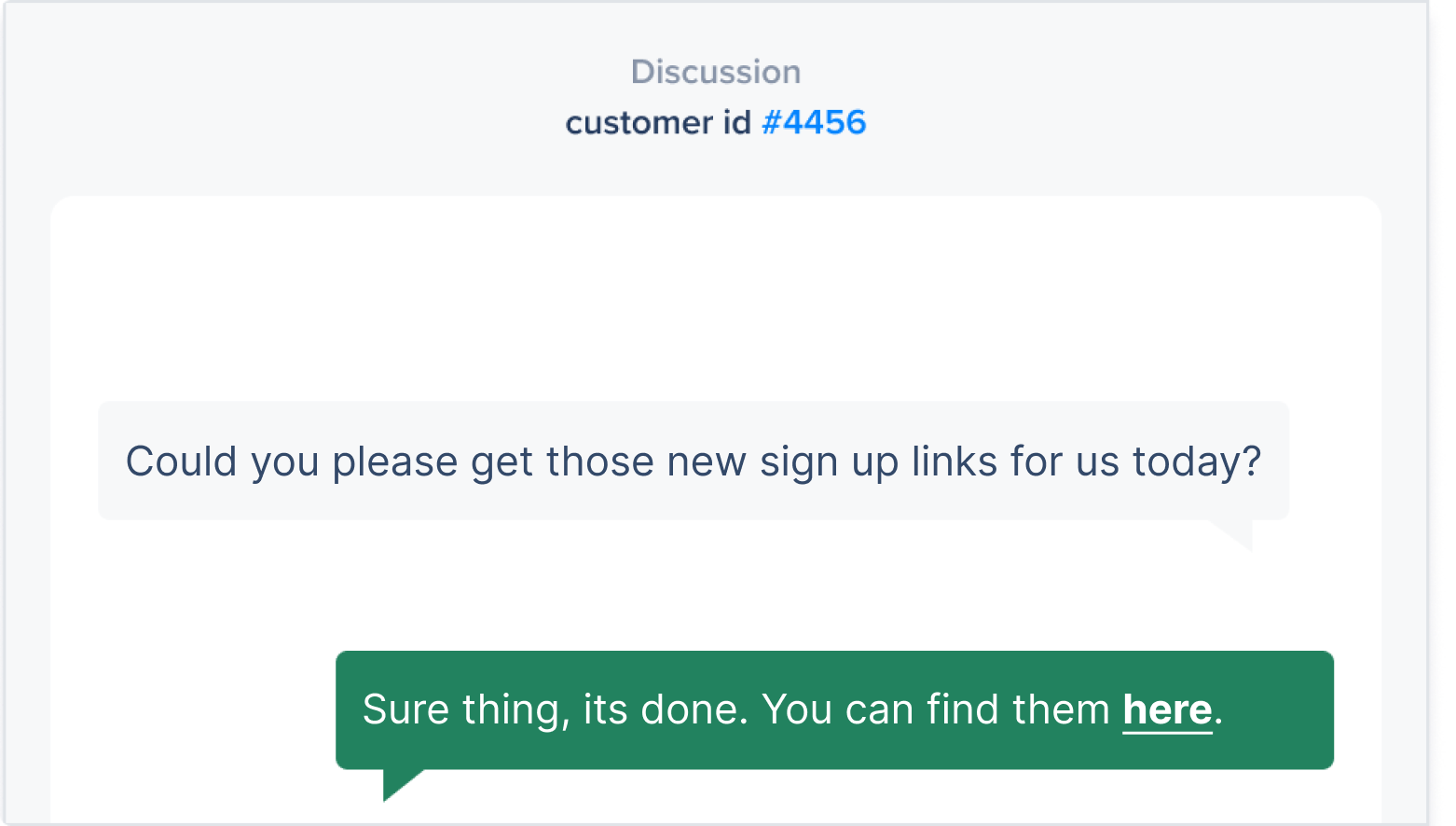Click the empty white area above the messages
This screenshot has width=1456, height=826.
click(715, 298)
